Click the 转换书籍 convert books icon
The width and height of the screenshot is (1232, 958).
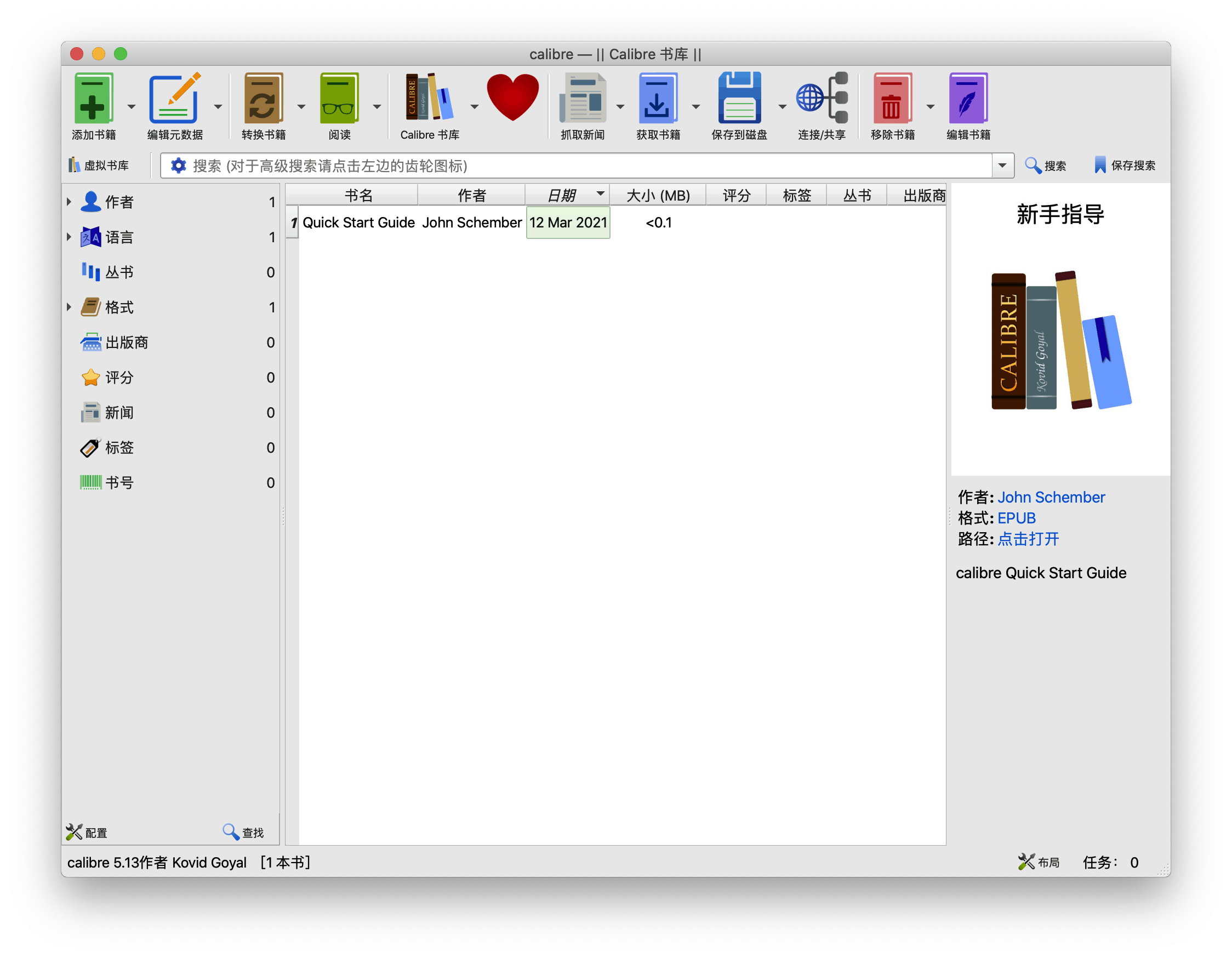click(263, 99)
